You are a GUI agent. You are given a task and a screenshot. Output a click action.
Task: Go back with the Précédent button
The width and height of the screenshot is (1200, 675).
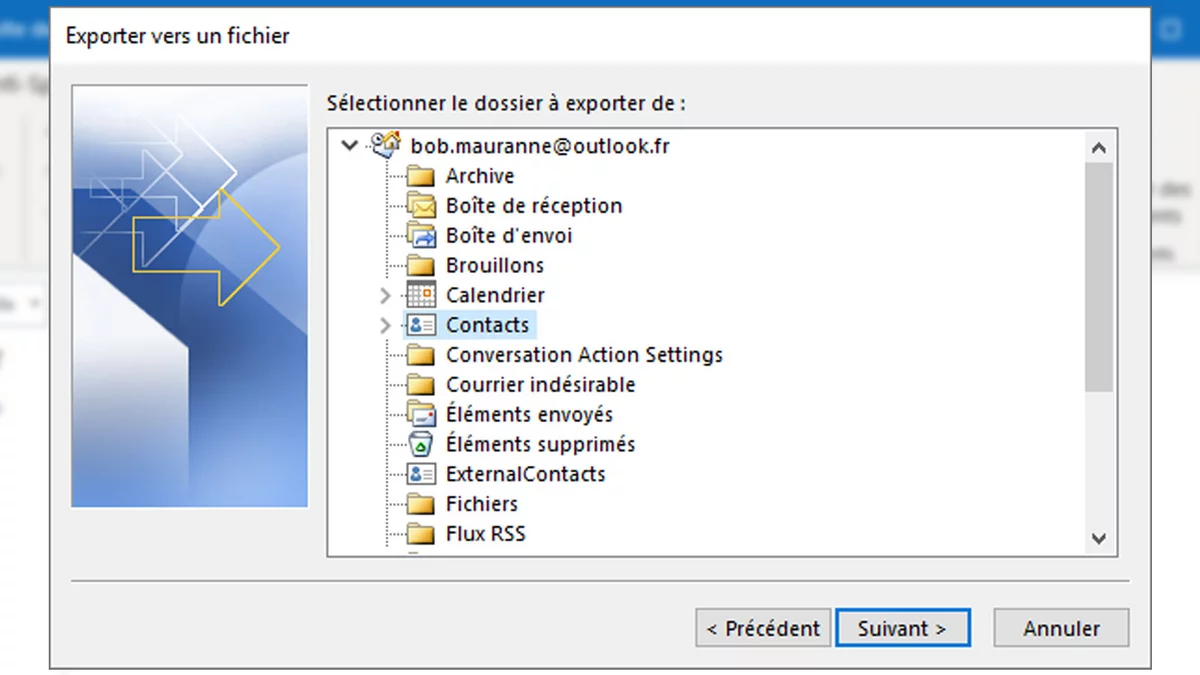pyautogui.click(x=763, y=628)
